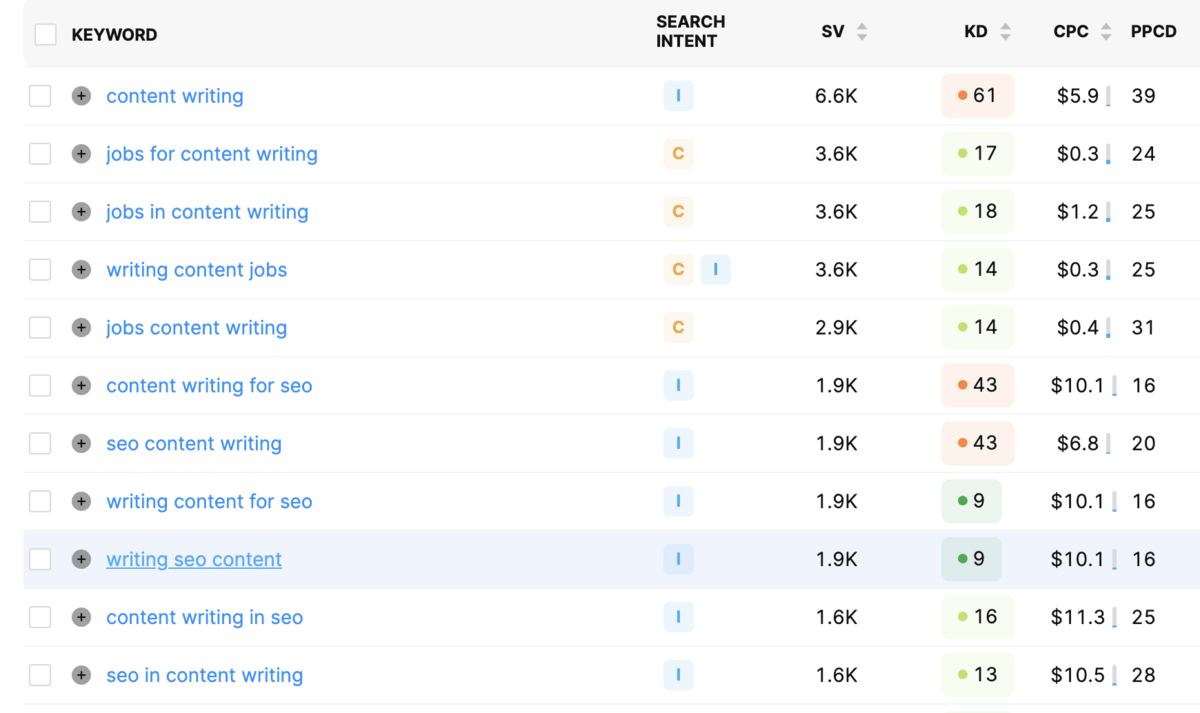Click commercial intent badge for 'jobs content writing'

click(678, 328)
